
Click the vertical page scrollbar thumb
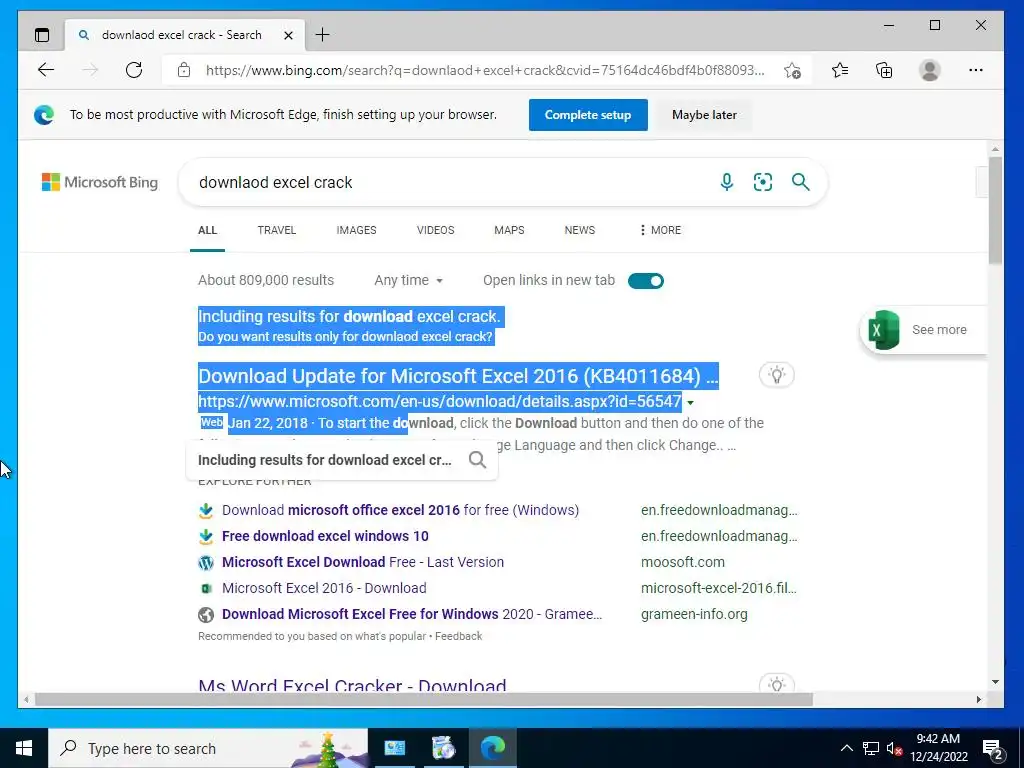click(995, 210)
